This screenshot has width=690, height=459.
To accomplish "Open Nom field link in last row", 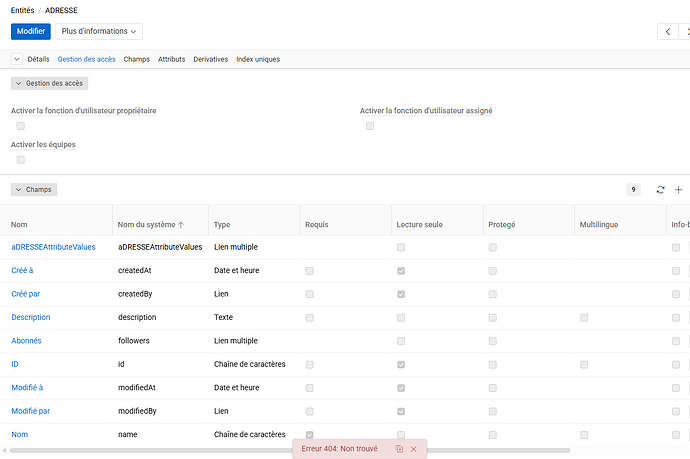I will (x=20, y=434).
